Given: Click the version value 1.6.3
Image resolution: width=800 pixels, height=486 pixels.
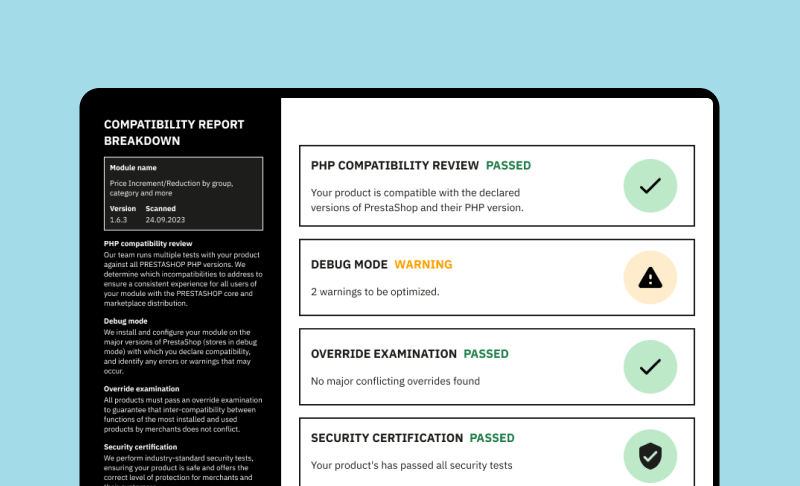Looking at the screenshot, I should tap(118, 220).
